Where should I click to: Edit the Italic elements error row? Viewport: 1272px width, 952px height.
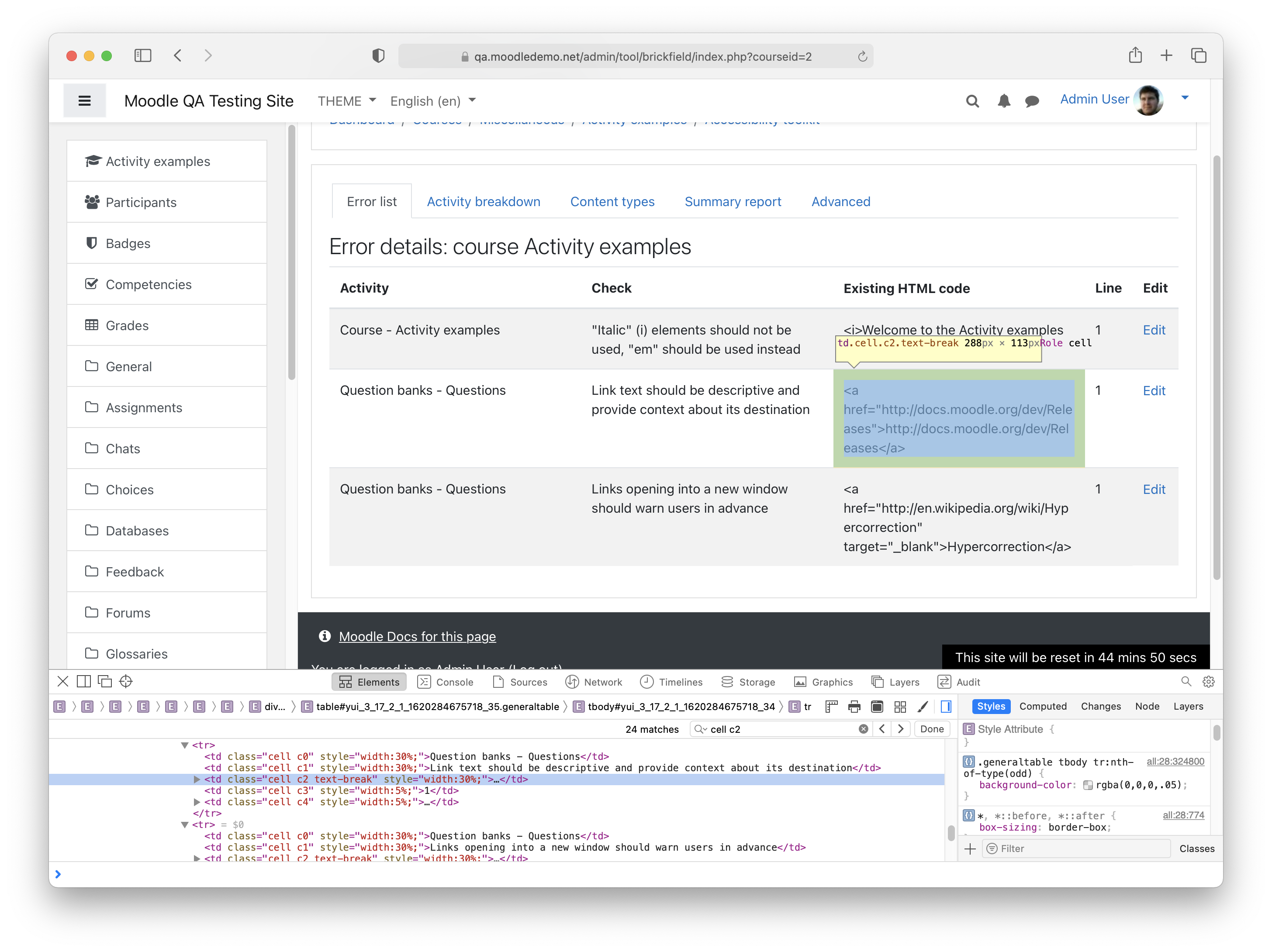point(1154,330)
